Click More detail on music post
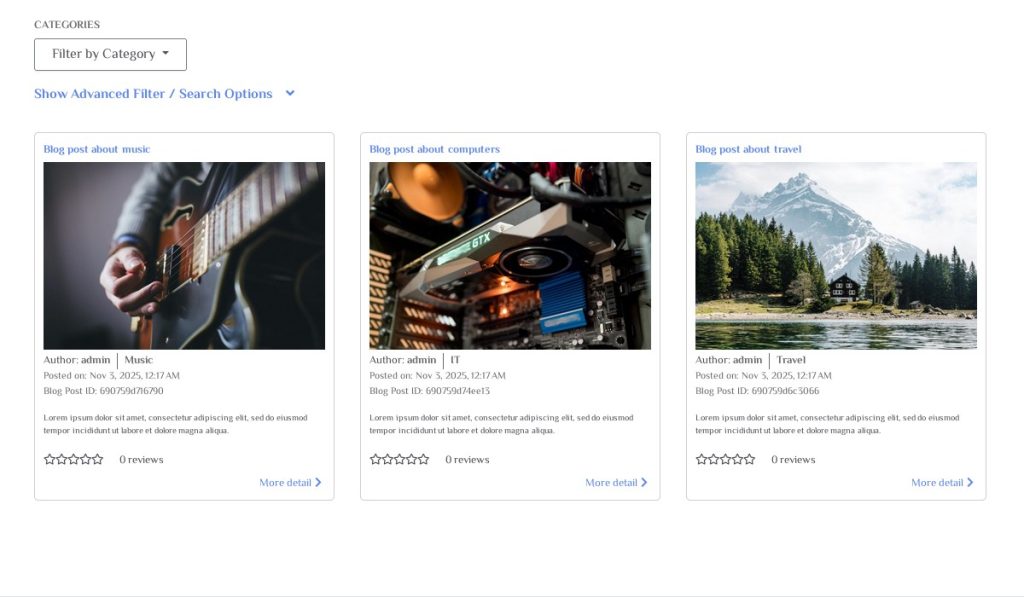The width and height of the screenshot is (1024, 597). pyautogui.click(x=285, y=483)
